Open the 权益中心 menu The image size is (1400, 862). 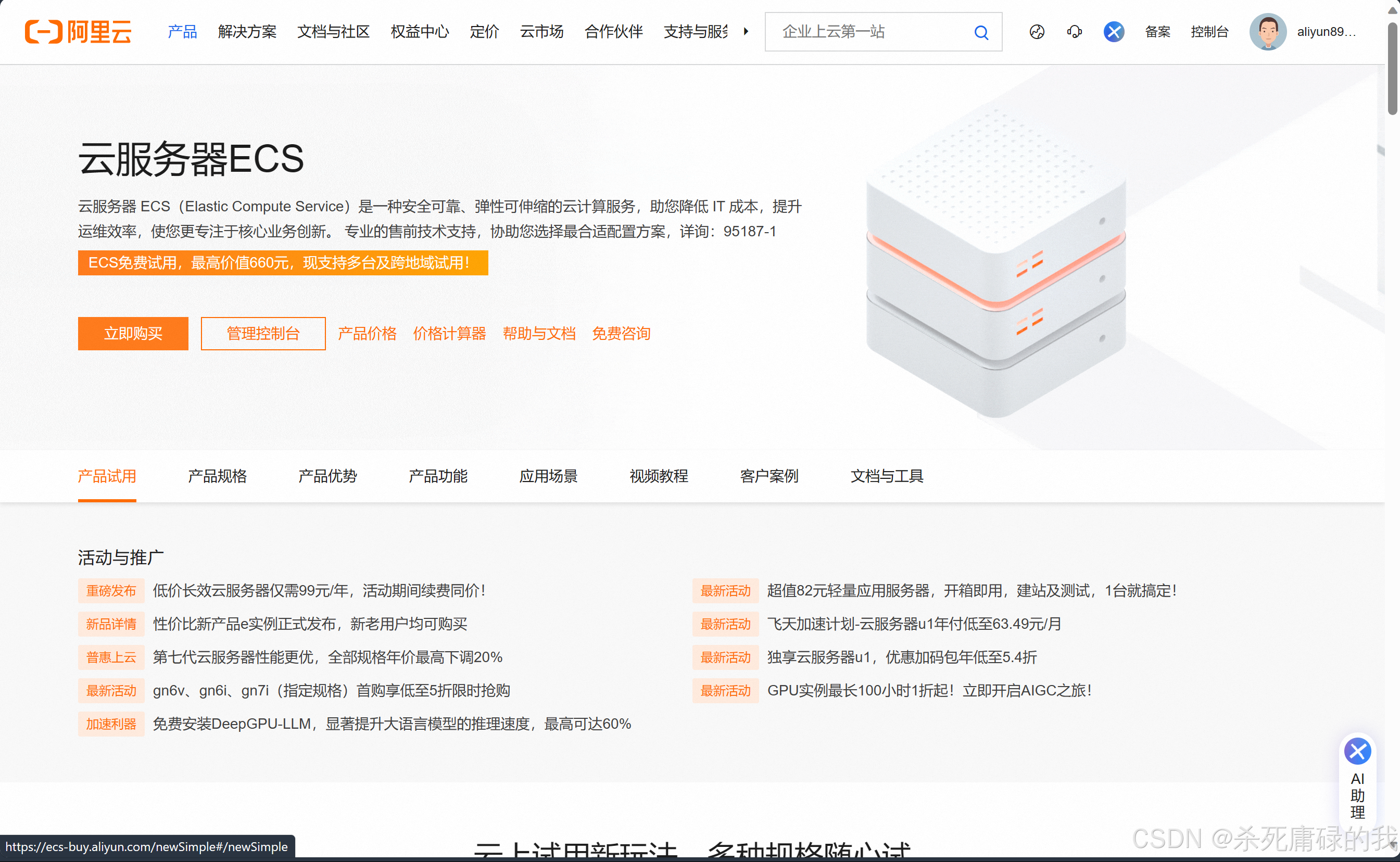coord(420,31)
